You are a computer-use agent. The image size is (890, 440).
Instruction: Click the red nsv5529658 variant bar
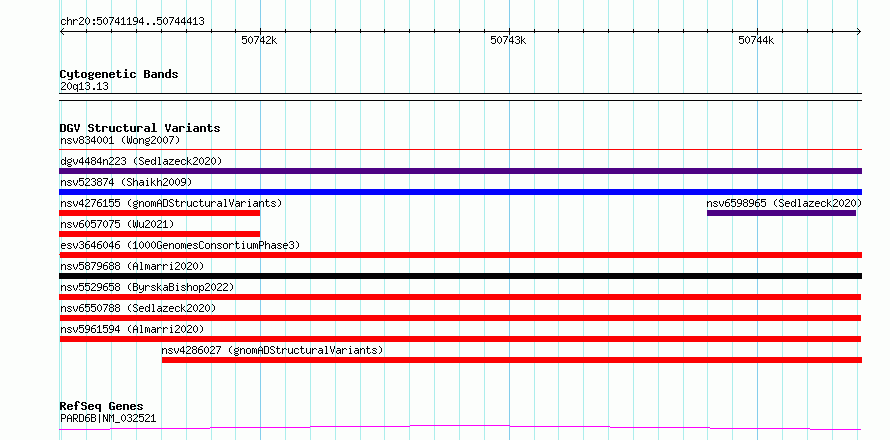click(460, 297)
